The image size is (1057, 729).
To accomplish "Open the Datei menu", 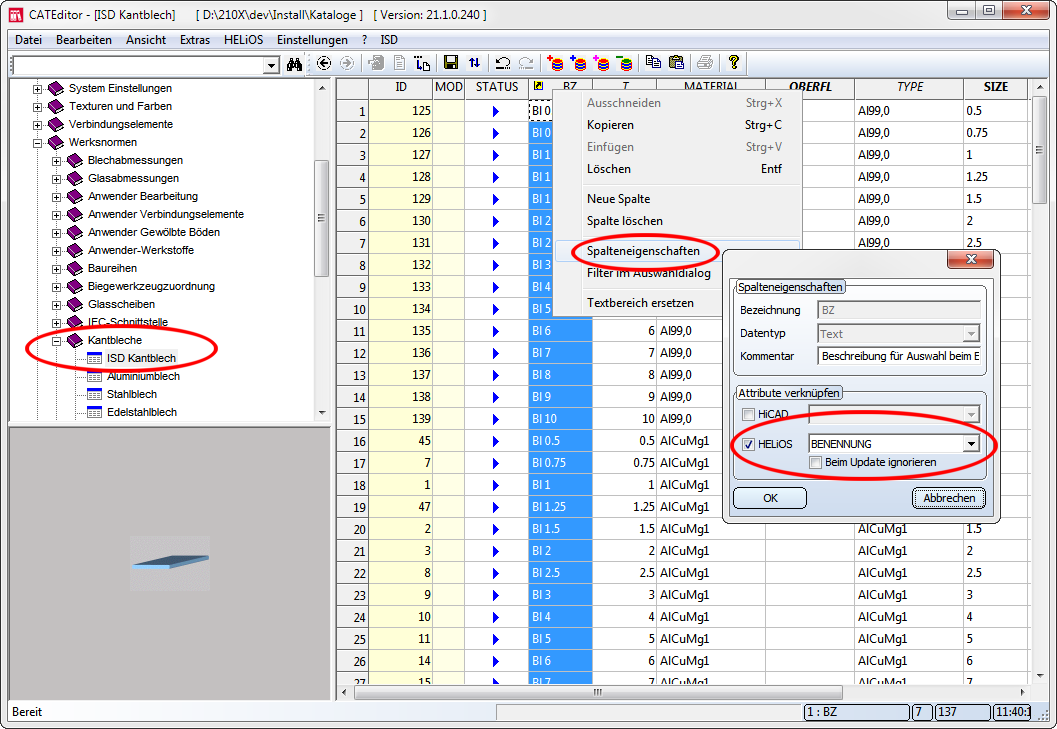I will 28,40.
